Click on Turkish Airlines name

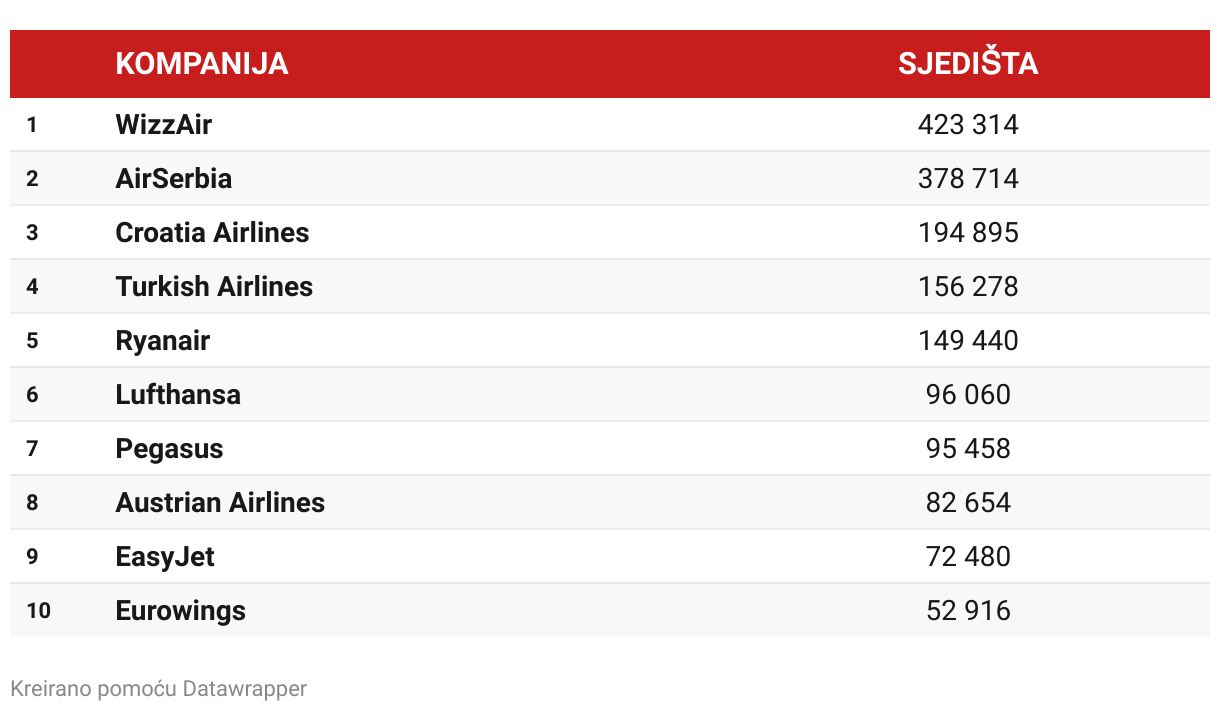214,287
